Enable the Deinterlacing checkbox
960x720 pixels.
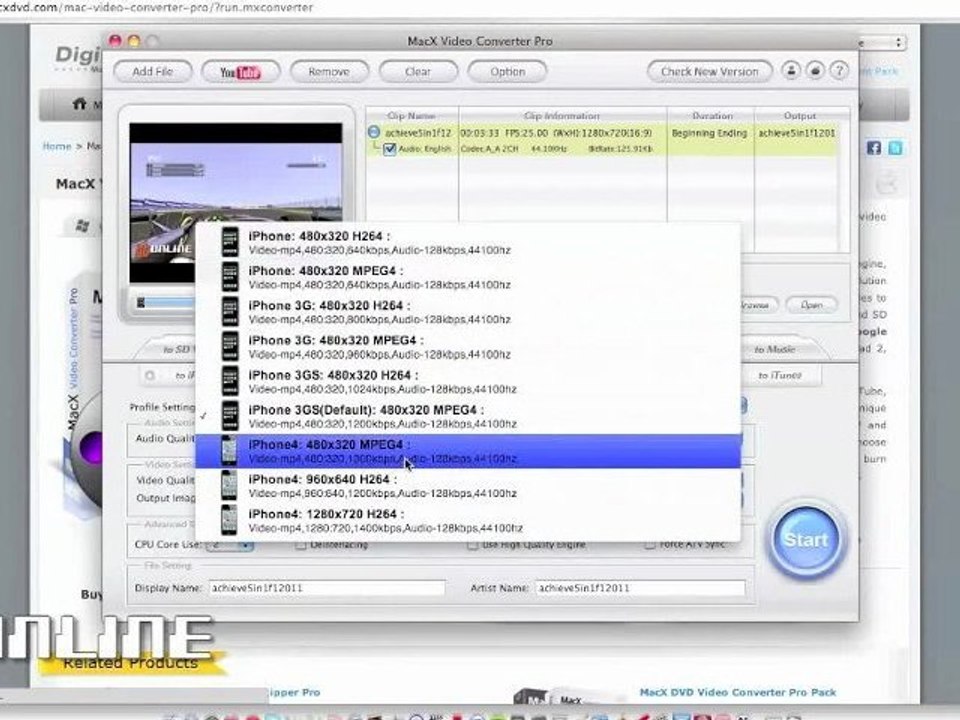click(x=301, y=544)
